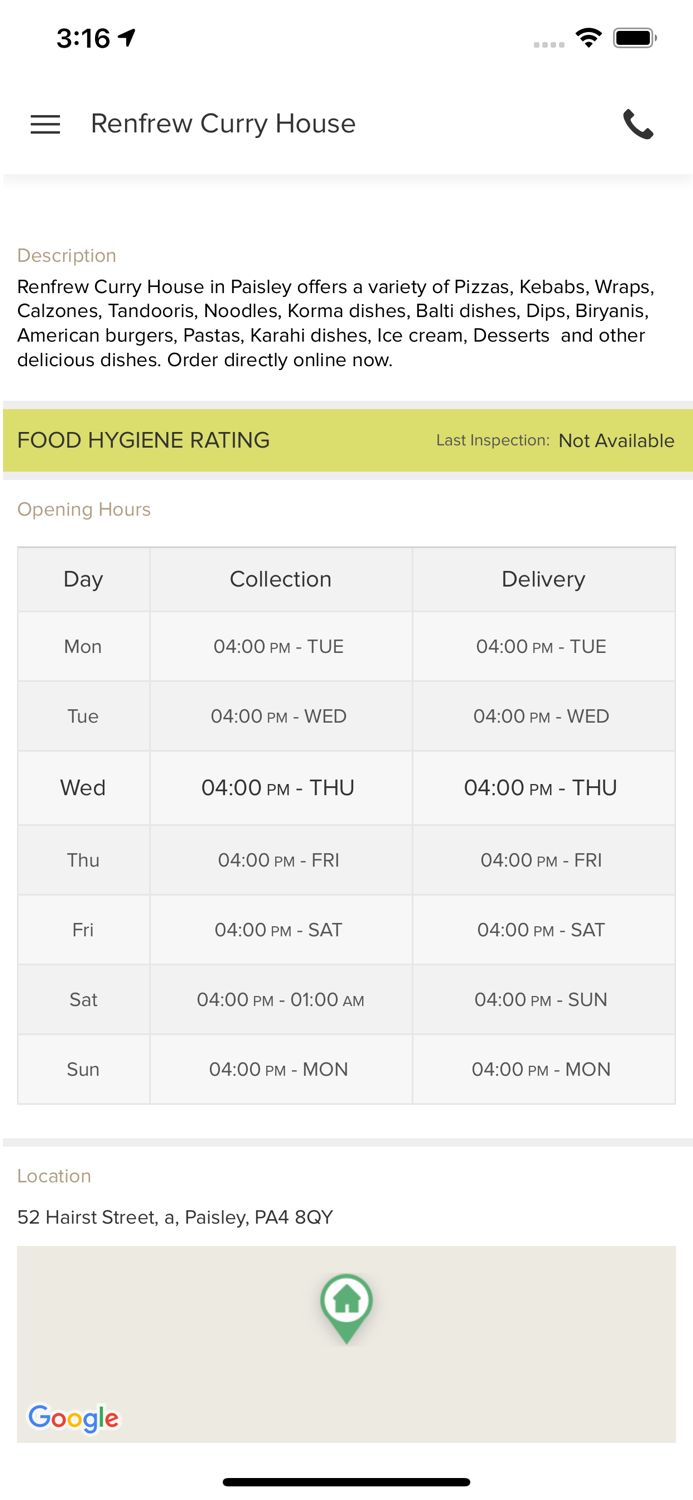
Task: Tap the restaurant description paragraph
Action: 336,323
